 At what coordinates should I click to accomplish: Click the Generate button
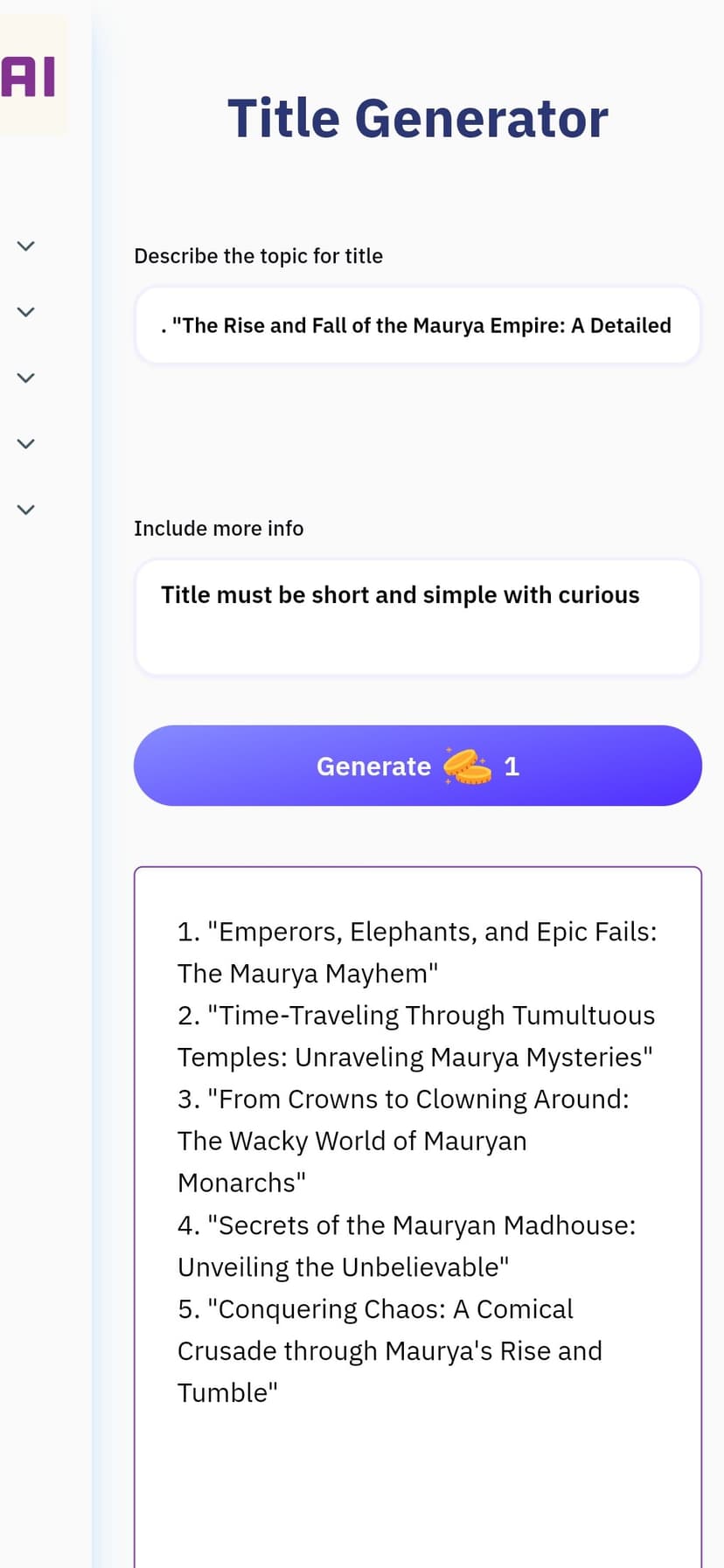418,766
